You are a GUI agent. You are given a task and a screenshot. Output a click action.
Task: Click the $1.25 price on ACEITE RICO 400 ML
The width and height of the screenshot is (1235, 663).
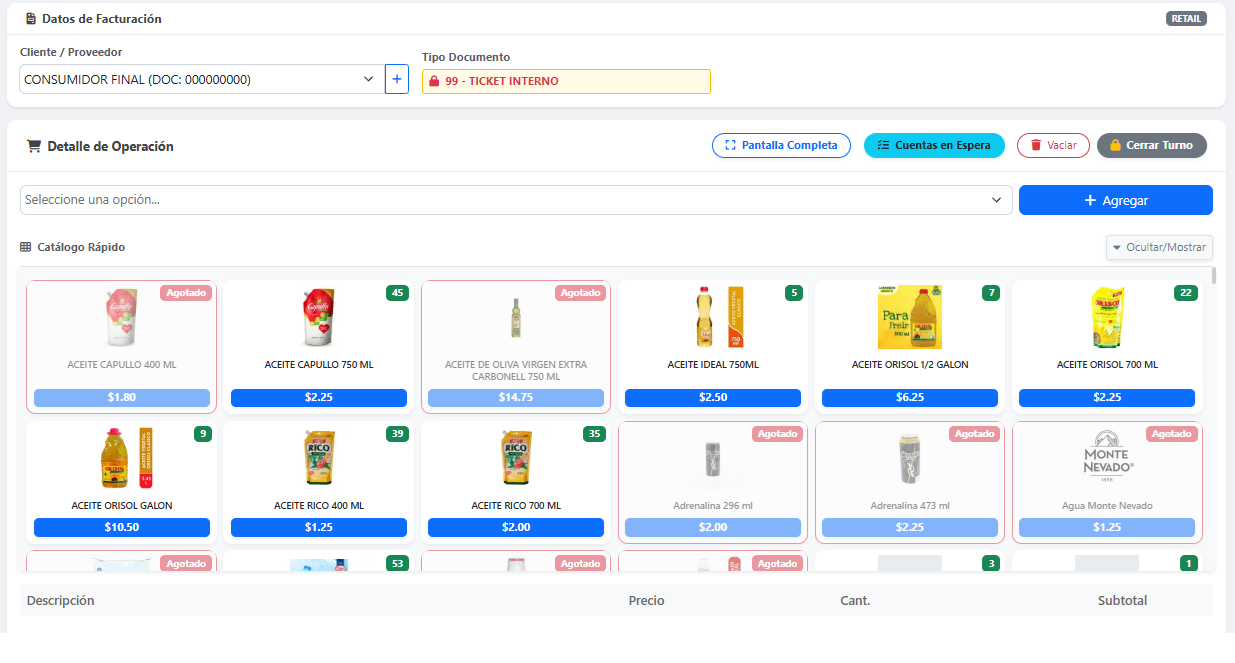[x=318, y=527]
